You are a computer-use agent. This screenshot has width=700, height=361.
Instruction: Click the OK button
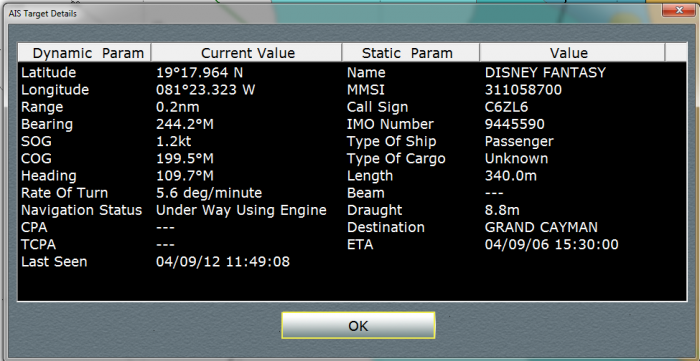click(358, 325)
